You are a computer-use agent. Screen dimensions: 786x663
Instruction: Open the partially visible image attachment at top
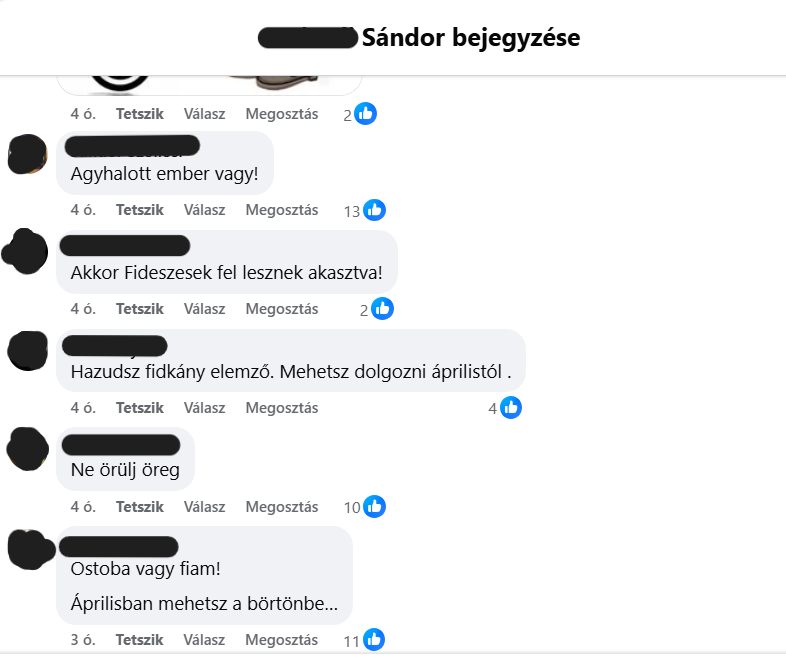point(210,85)
